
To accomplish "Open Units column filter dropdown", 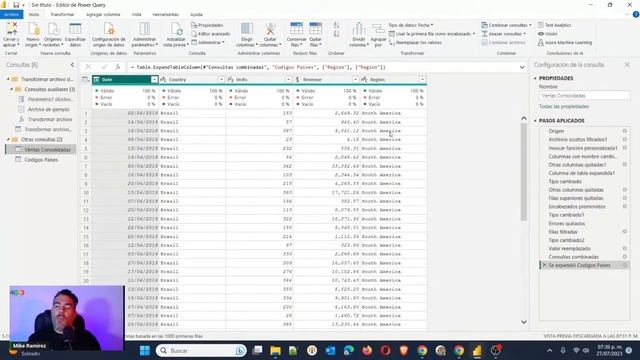I will [x=289, y=80].
